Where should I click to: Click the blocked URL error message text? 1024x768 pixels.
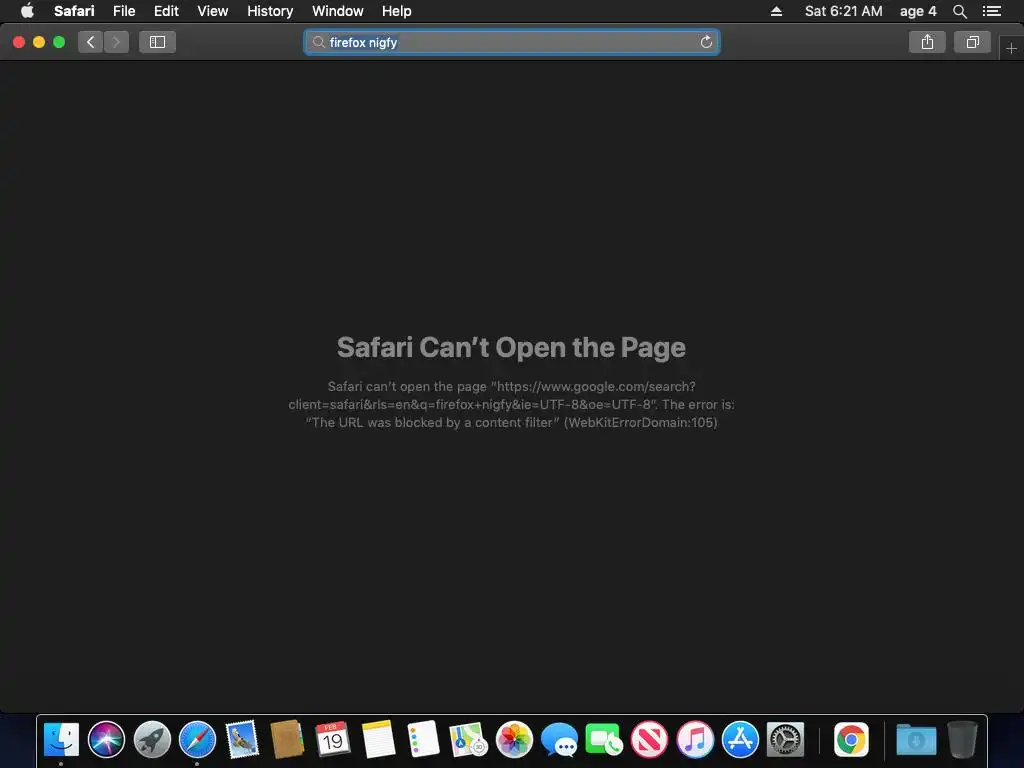[x=511, y=404]
